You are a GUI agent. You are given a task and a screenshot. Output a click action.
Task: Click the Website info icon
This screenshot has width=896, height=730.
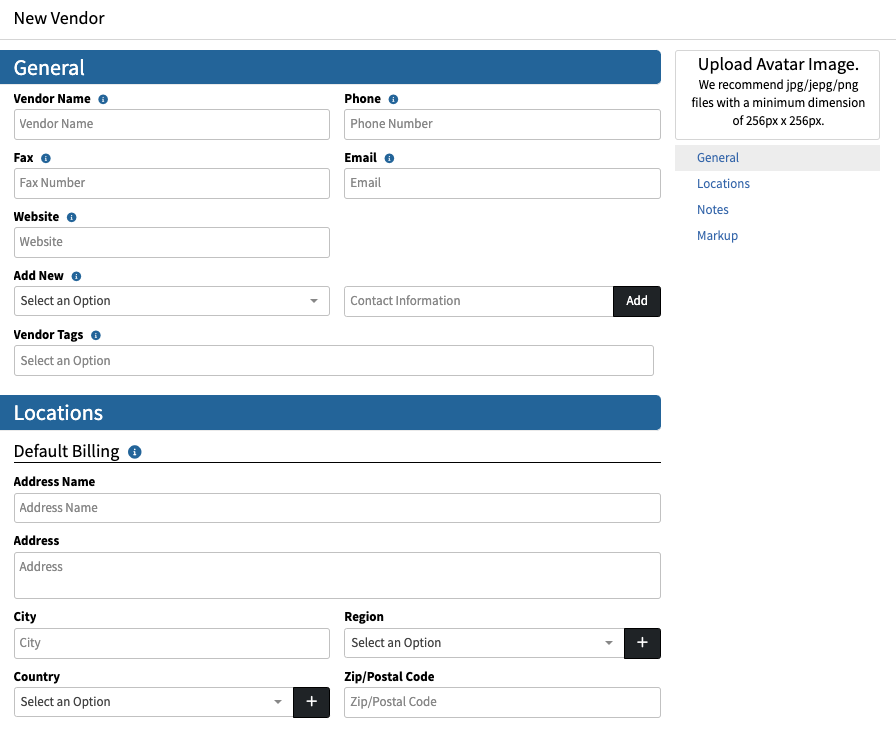pyautogui.click(x=71, y=217)
